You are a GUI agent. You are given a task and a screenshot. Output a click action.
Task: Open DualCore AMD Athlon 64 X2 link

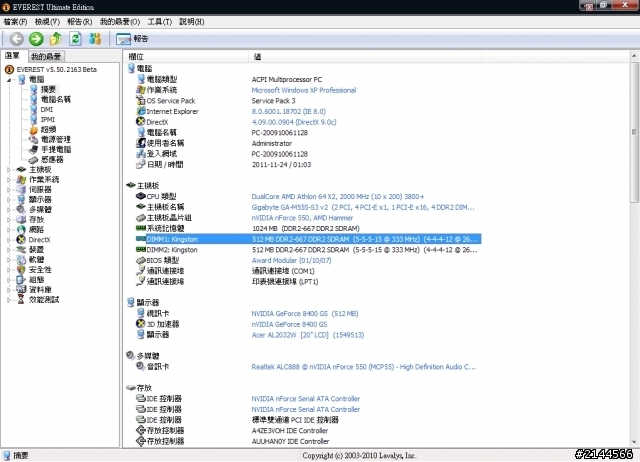coord(338,196)
